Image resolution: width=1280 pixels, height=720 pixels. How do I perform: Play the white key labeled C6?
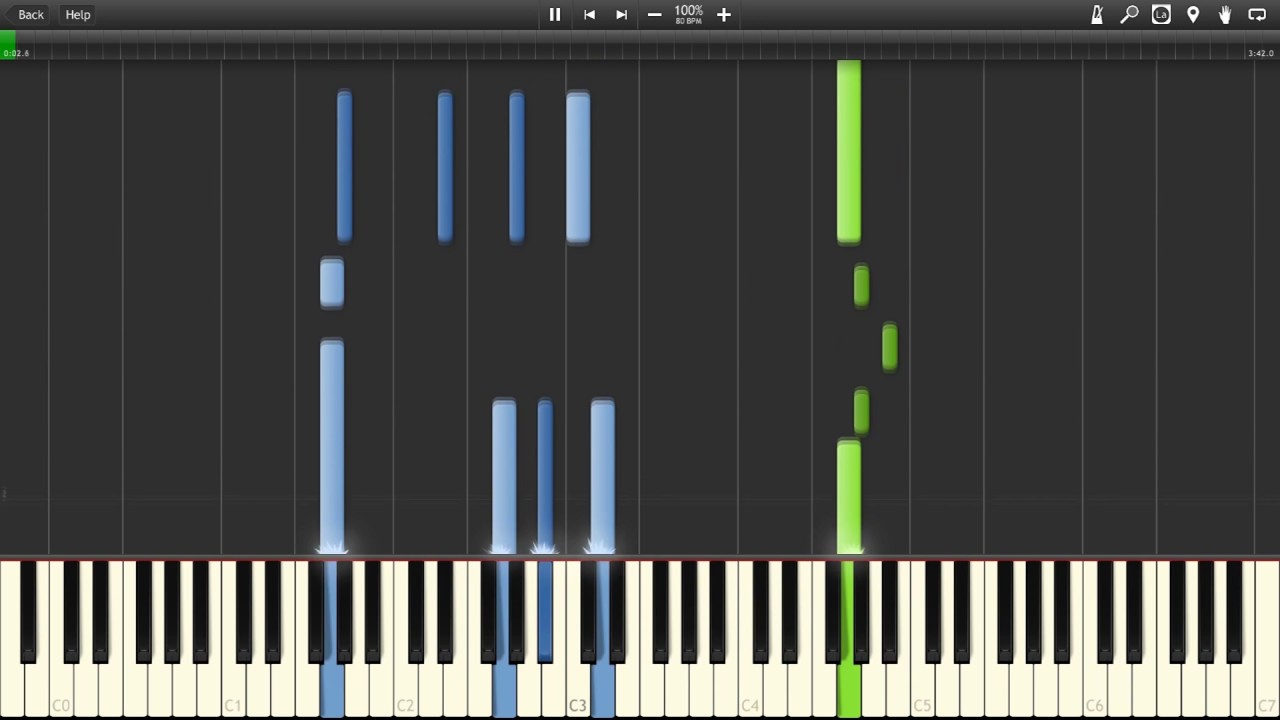pos(1094,690)
